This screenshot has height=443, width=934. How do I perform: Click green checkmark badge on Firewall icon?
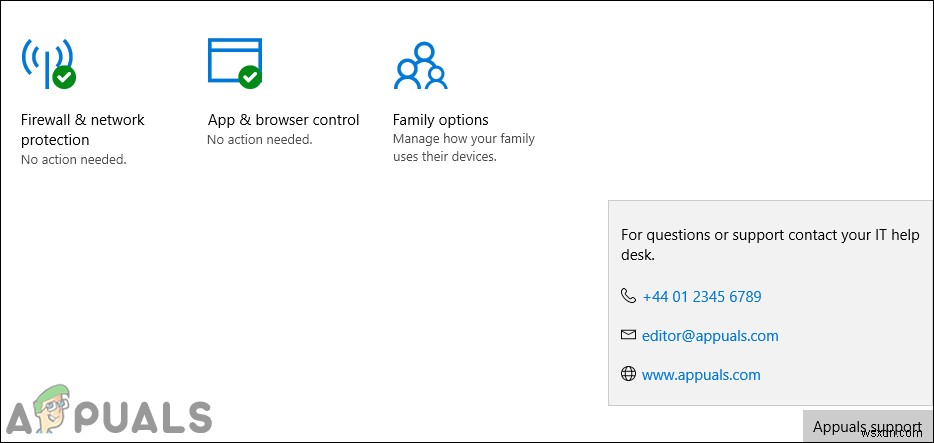[64, 76]
